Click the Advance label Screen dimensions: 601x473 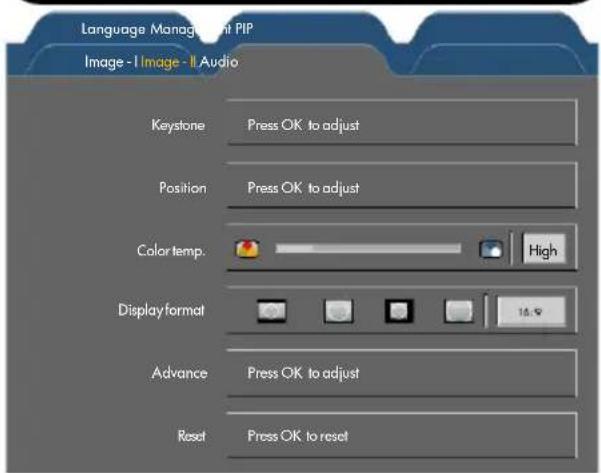pyautogui.click(x=179, y=373)
